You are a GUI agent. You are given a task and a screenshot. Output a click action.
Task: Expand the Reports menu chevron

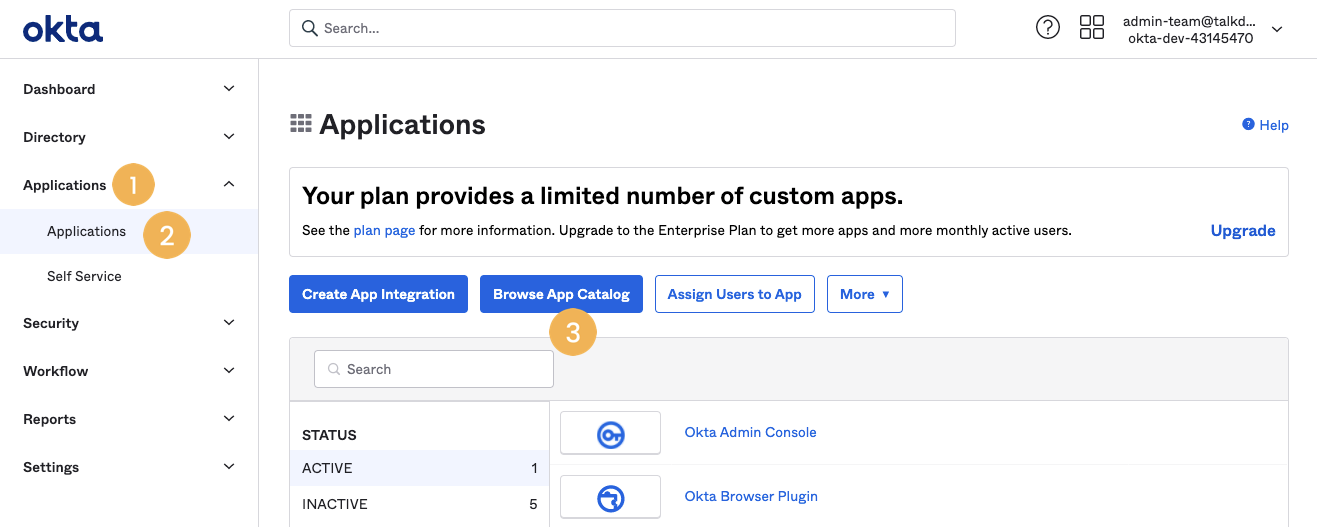point(229,419)
